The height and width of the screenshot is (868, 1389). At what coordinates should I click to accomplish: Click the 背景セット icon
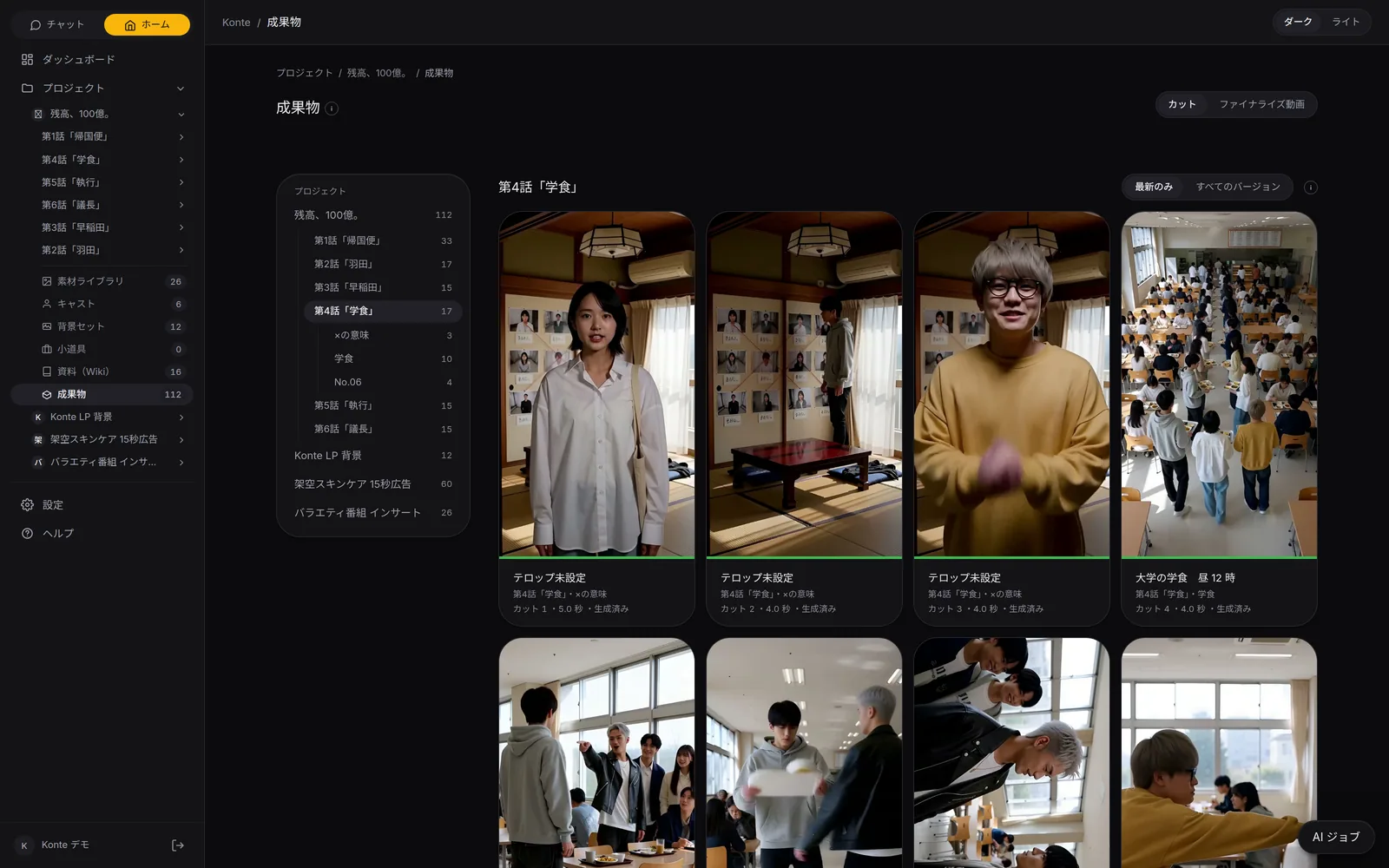[x=47, y=326]
